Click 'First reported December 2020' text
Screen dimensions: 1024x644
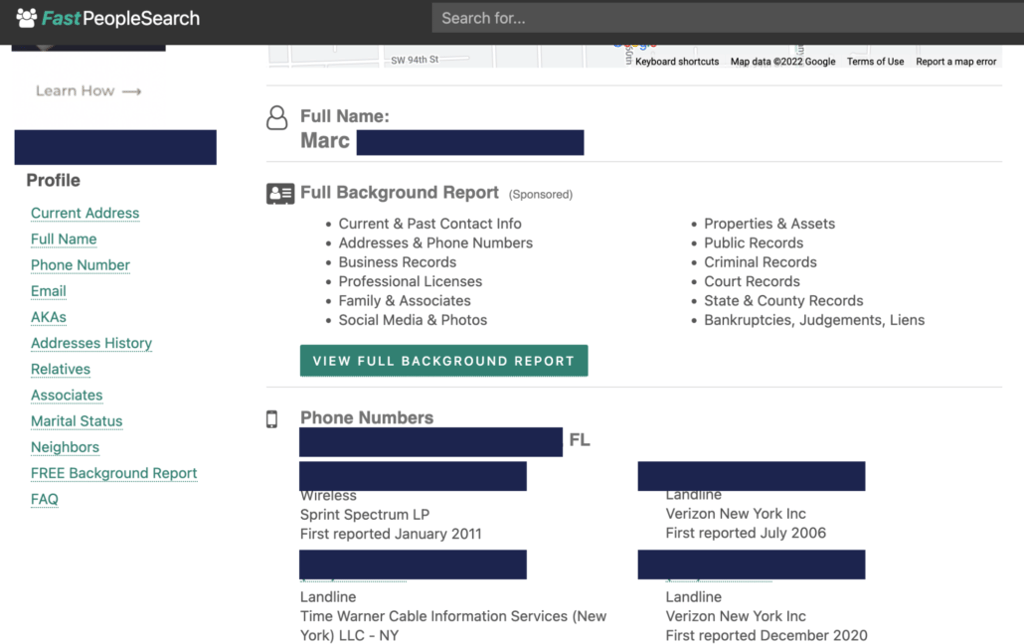(x=767, y=636)
